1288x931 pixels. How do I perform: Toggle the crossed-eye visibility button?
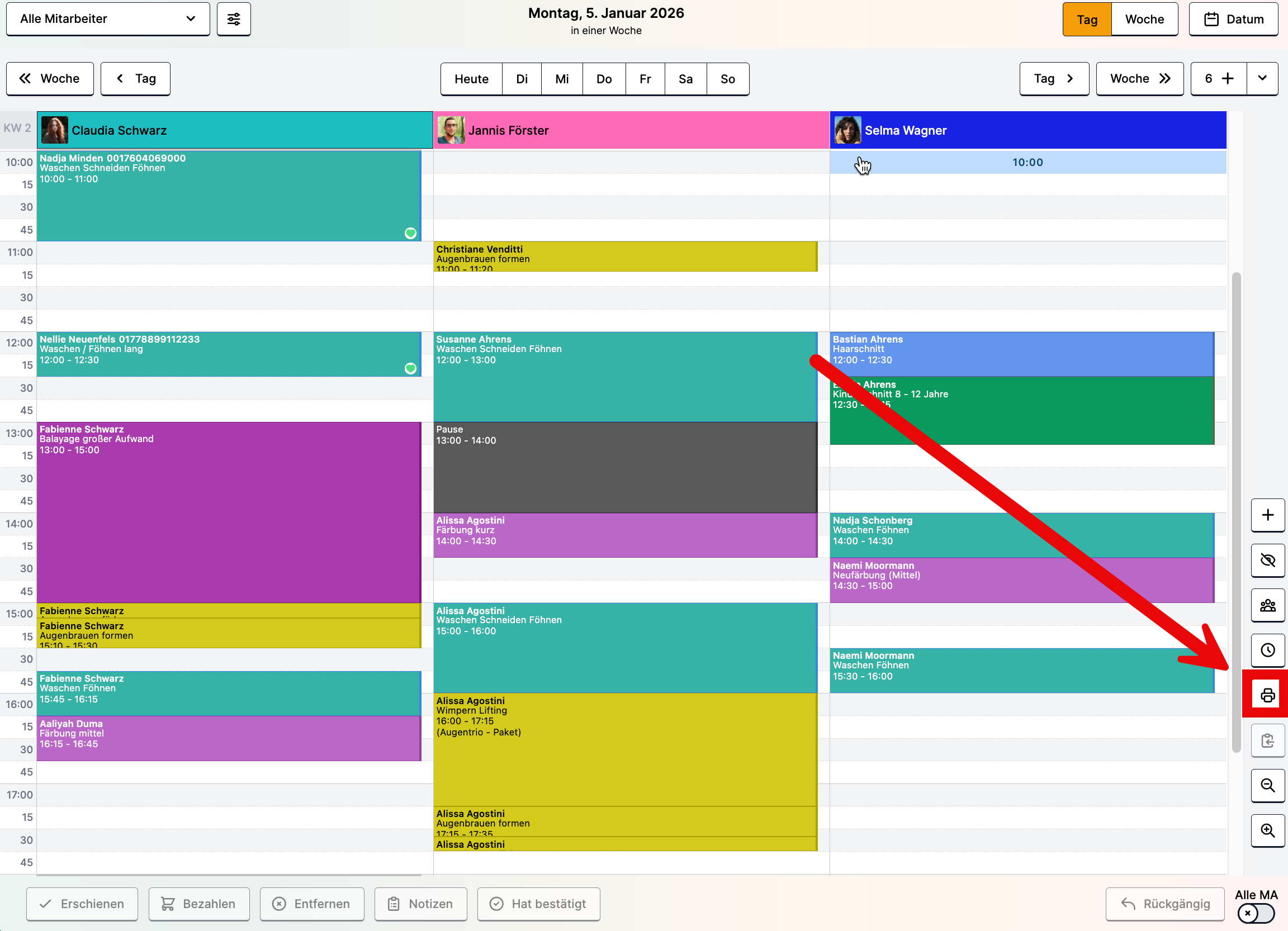1267,560
